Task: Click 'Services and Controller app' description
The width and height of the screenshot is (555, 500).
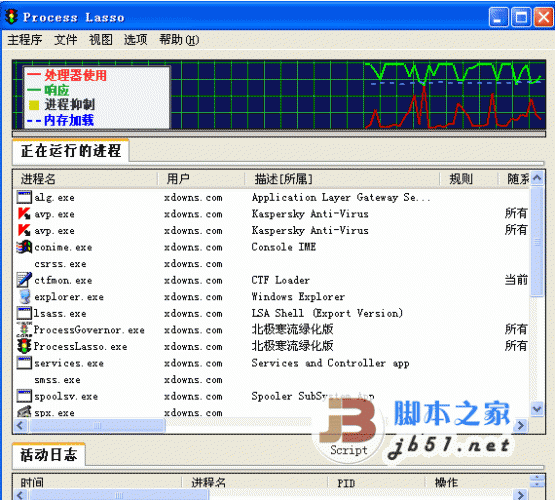Action: 330,363
